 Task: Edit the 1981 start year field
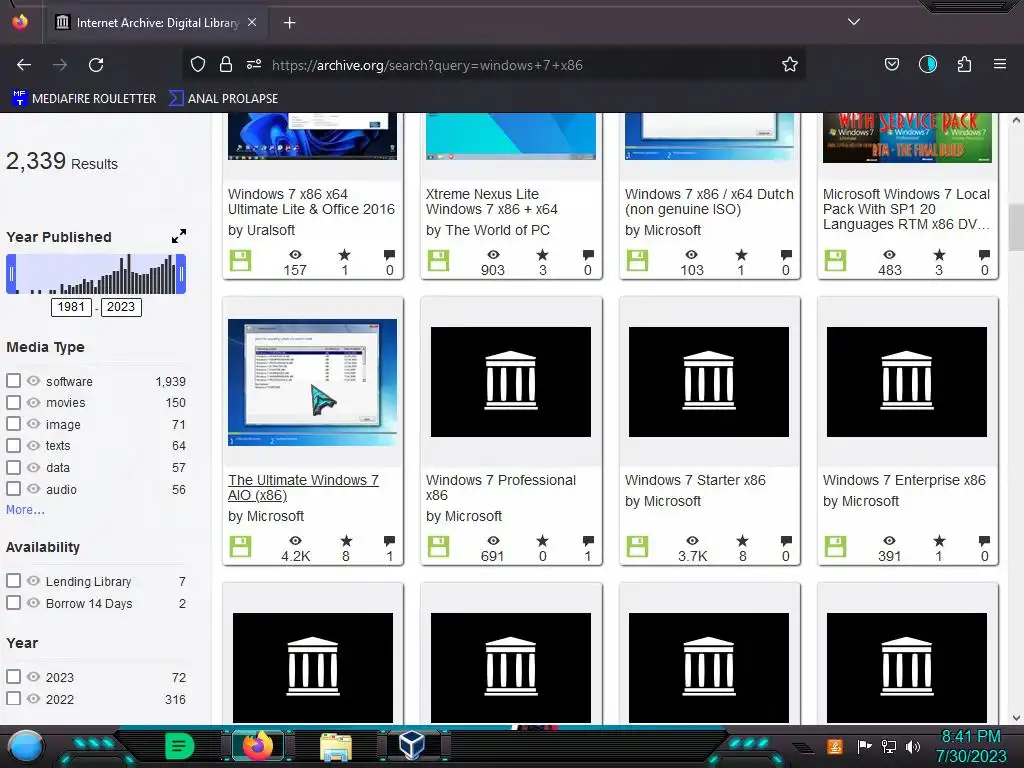click(71, 307)
